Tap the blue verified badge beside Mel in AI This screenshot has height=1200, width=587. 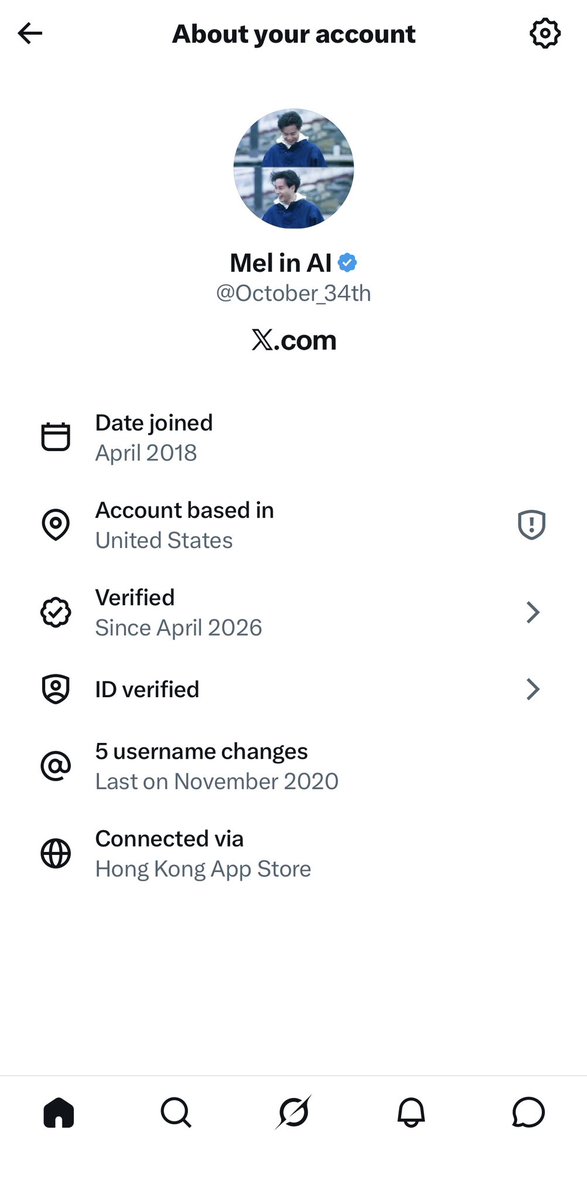click(x=348, y=263)
